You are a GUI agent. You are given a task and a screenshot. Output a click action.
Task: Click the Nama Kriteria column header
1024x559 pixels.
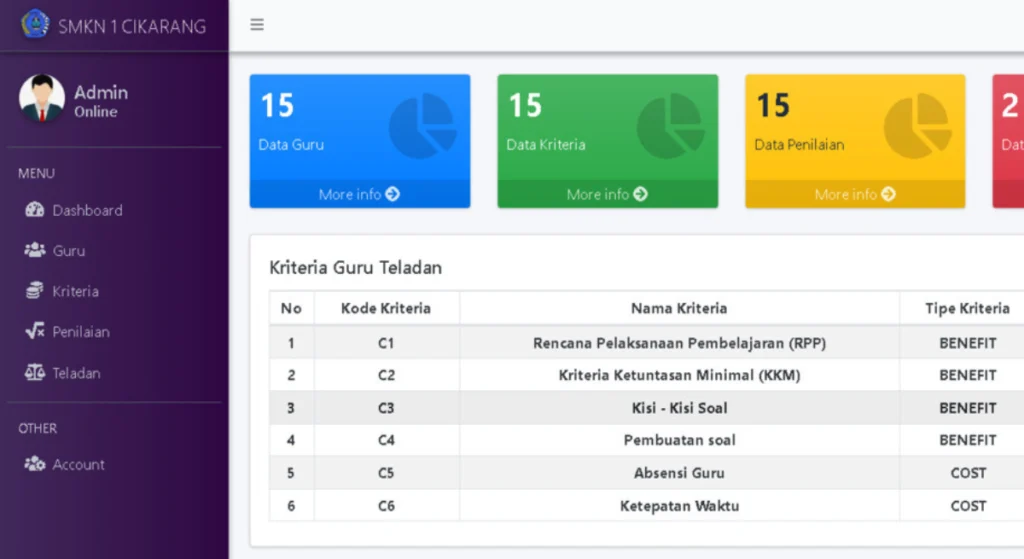click(678, 308)
